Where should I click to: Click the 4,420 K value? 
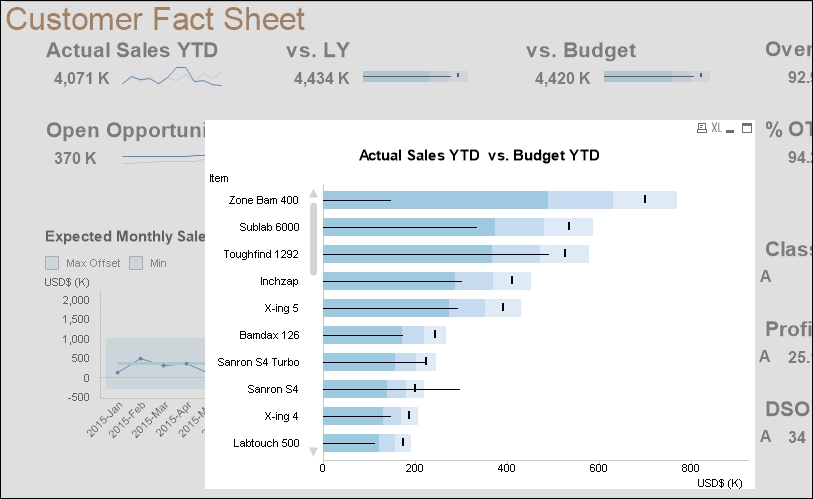point(563,78)
